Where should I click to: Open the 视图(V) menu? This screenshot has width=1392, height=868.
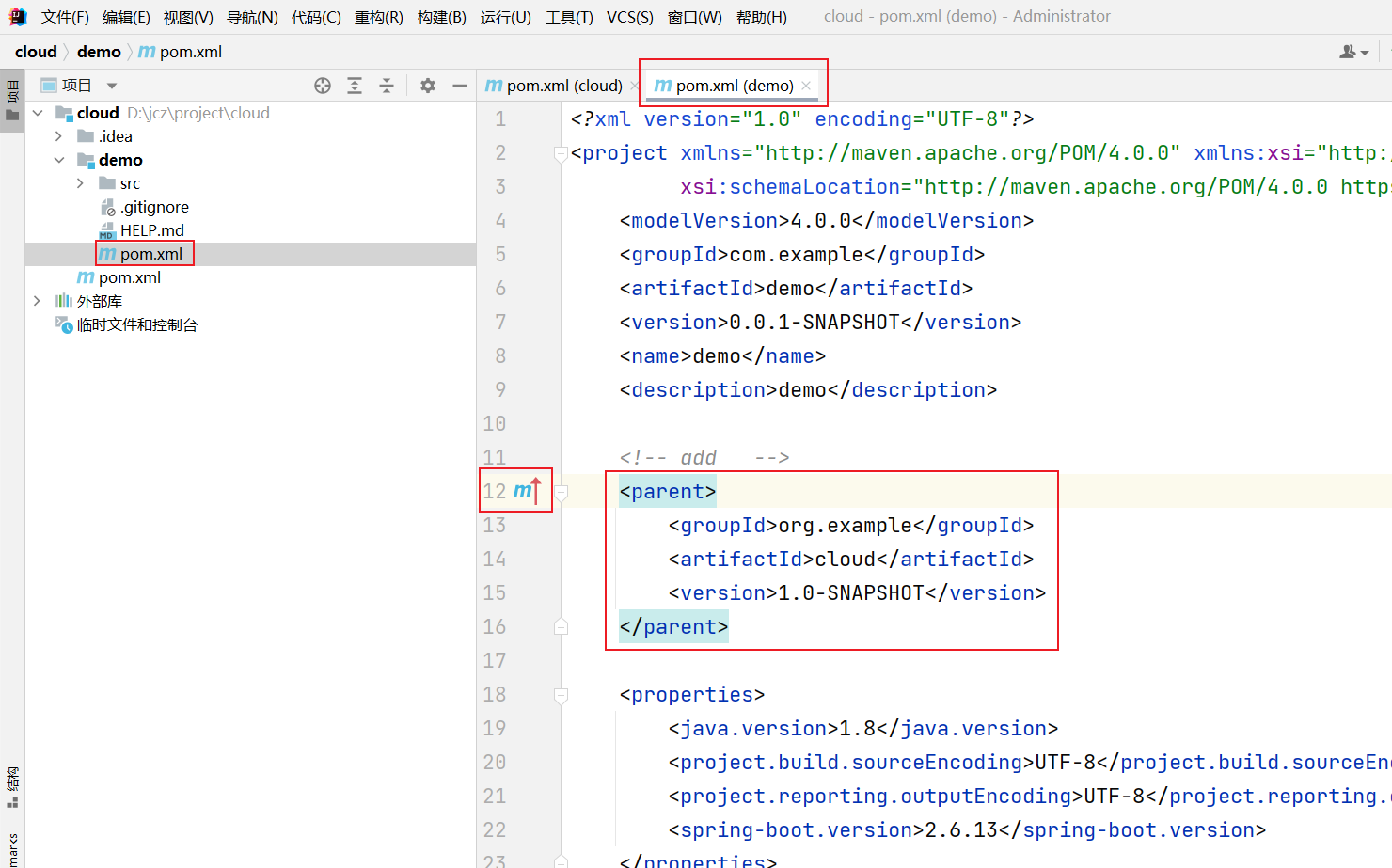pos(188,17)
